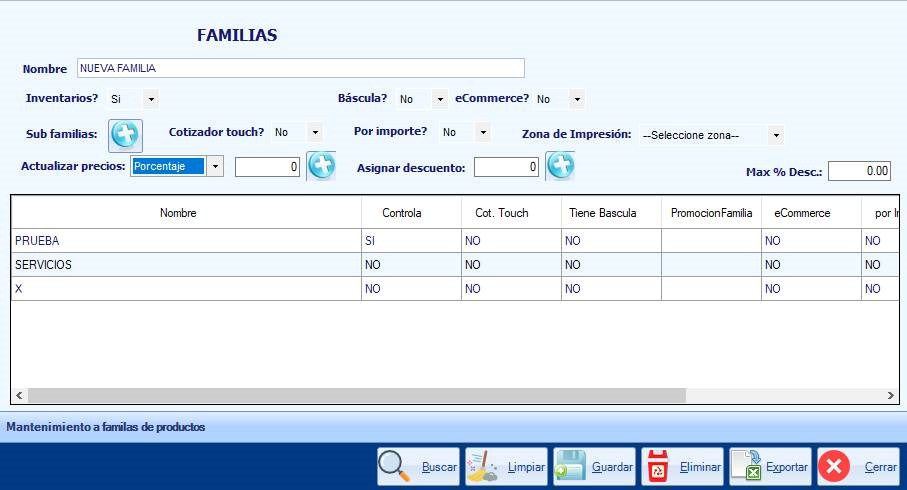Click the PromocionFamilia column header

point(711,213)
